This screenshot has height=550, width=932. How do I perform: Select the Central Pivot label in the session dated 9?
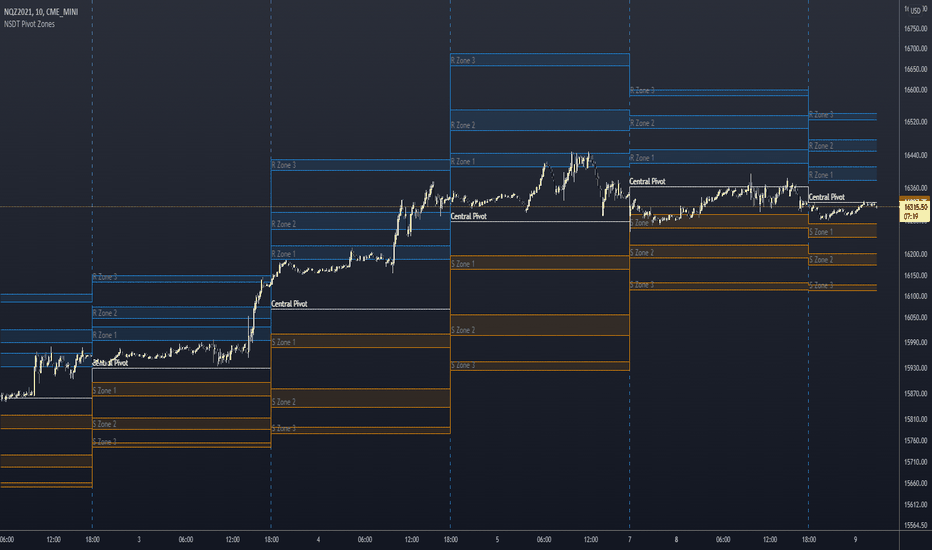[827, 197]
